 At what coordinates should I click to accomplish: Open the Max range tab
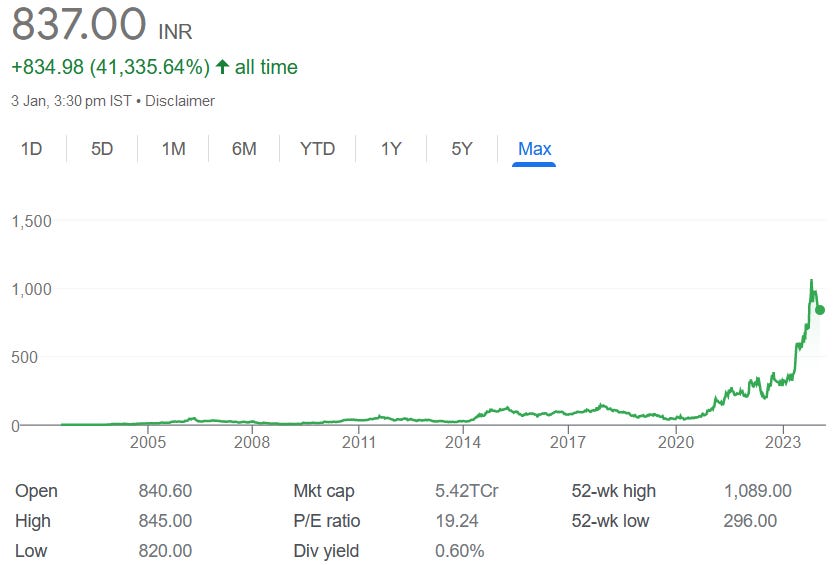(x=535, y=149)
